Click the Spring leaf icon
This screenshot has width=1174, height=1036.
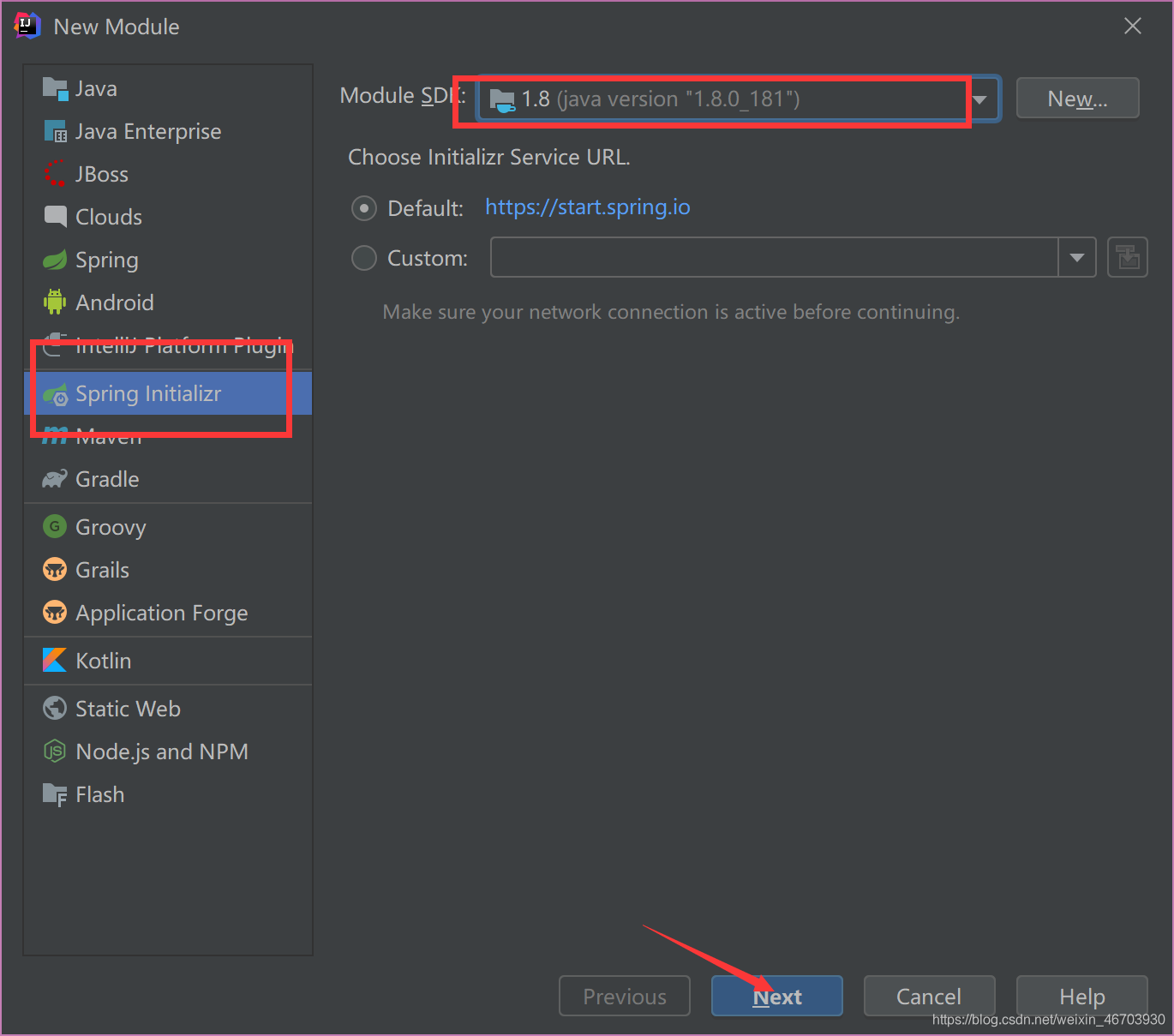[55, 260]
